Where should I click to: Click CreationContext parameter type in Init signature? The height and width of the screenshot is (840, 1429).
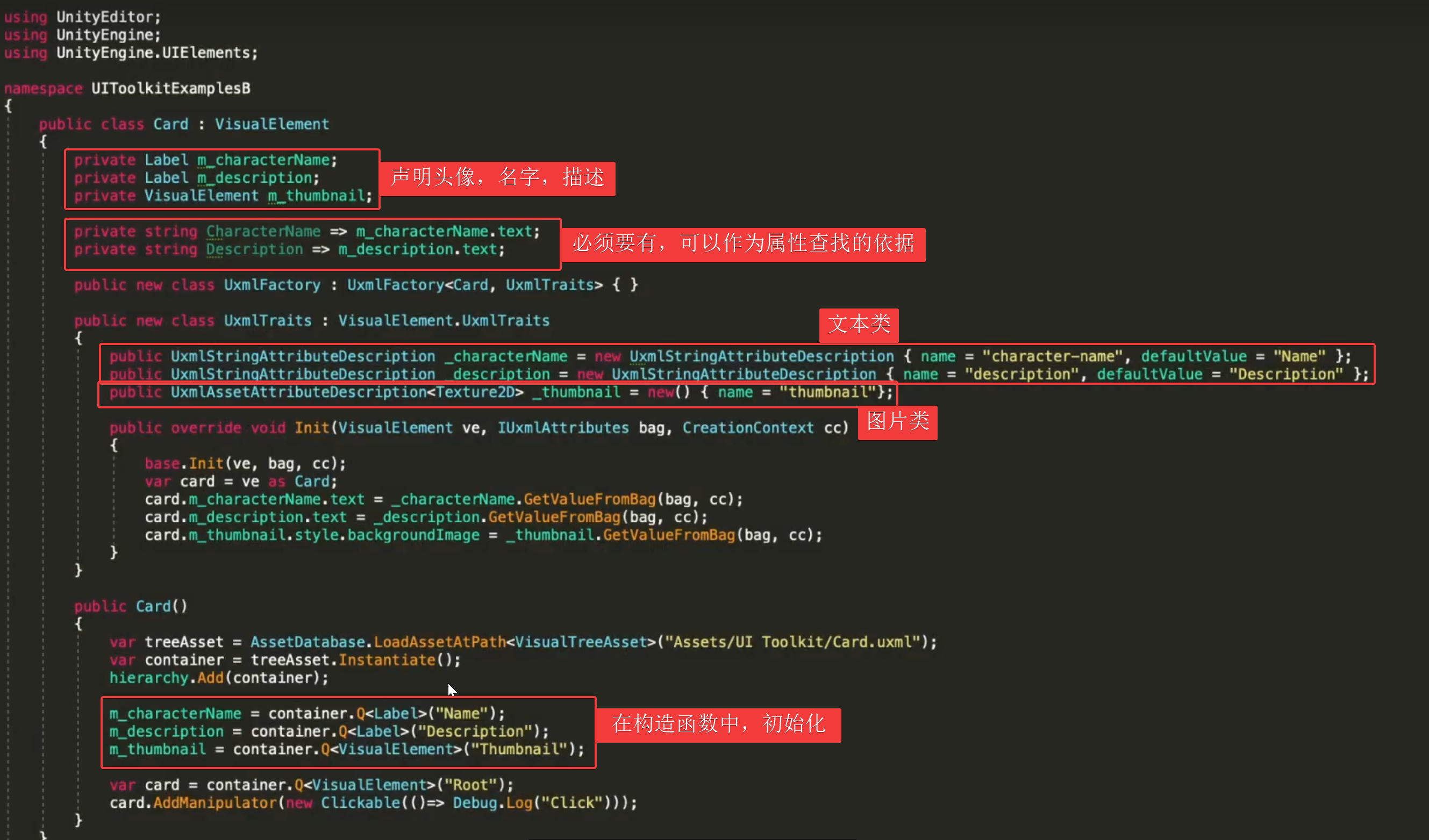pos(747,427)
